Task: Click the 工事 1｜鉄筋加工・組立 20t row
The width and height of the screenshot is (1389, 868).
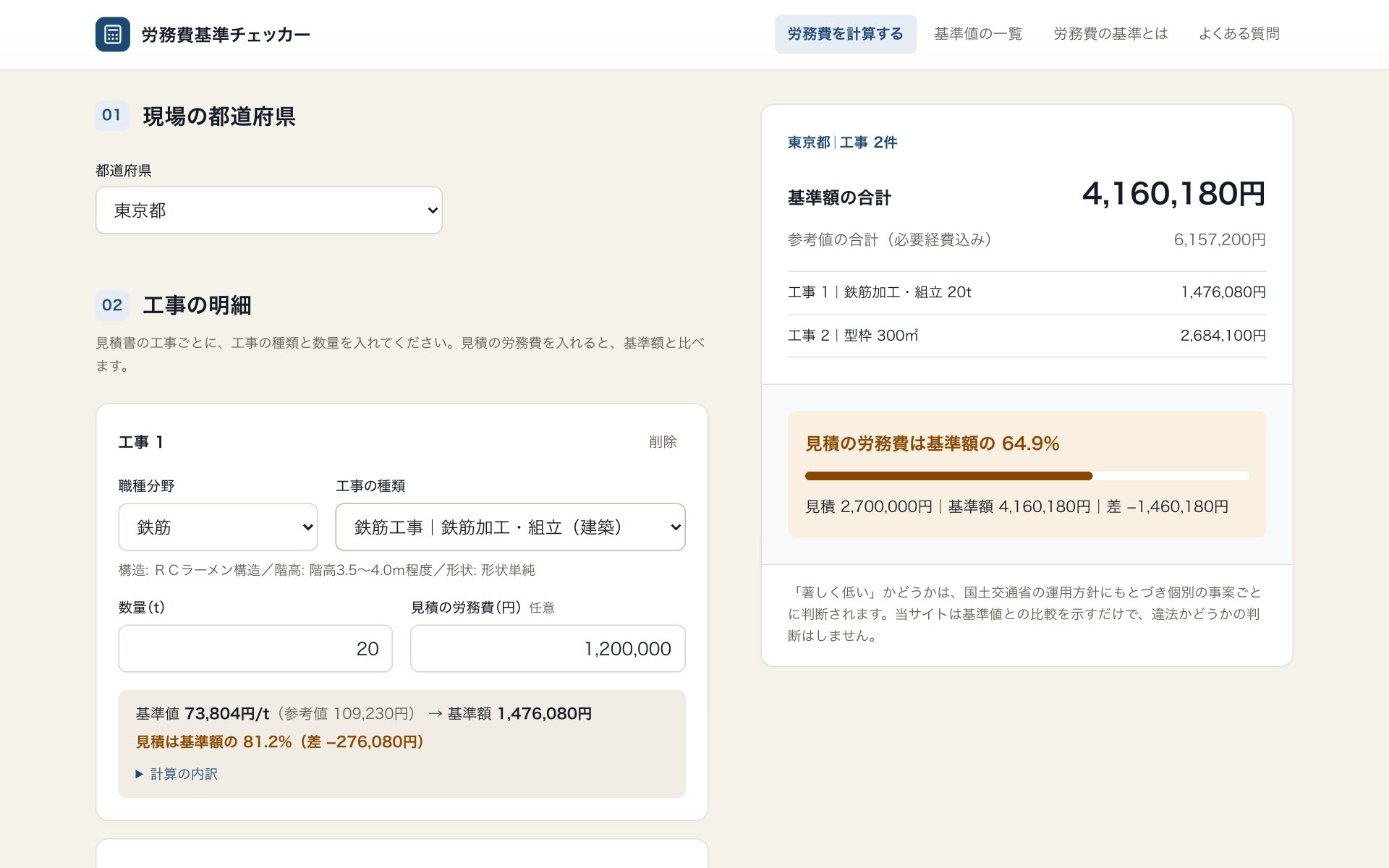Action: (1027, 292)
